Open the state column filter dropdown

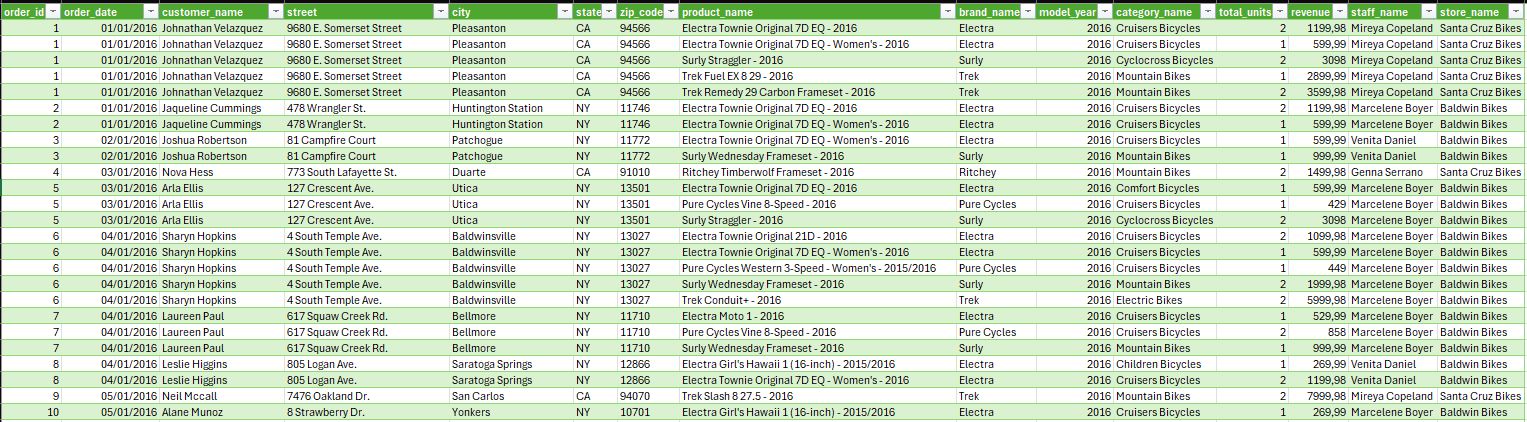click(609, 11)
